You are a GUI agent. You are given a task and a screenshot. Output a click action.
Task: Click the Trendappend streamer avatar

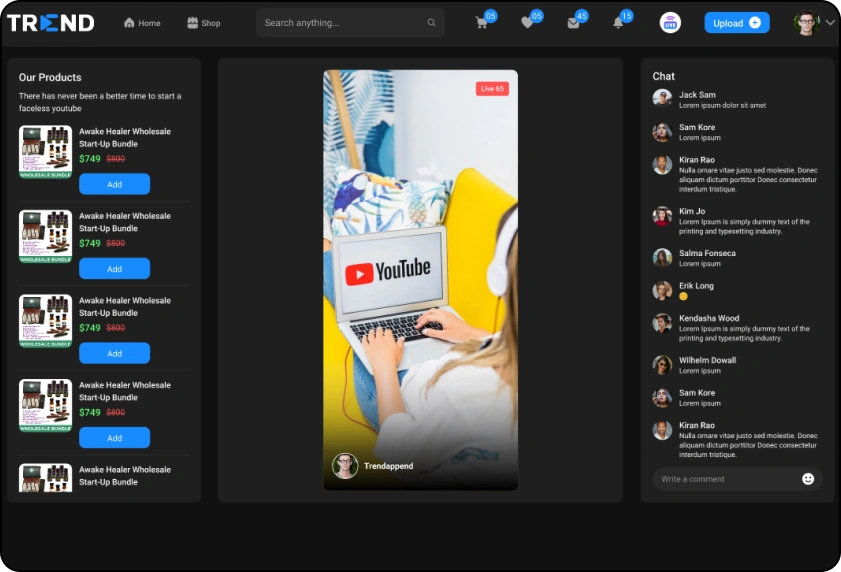[x=345, y=465]
